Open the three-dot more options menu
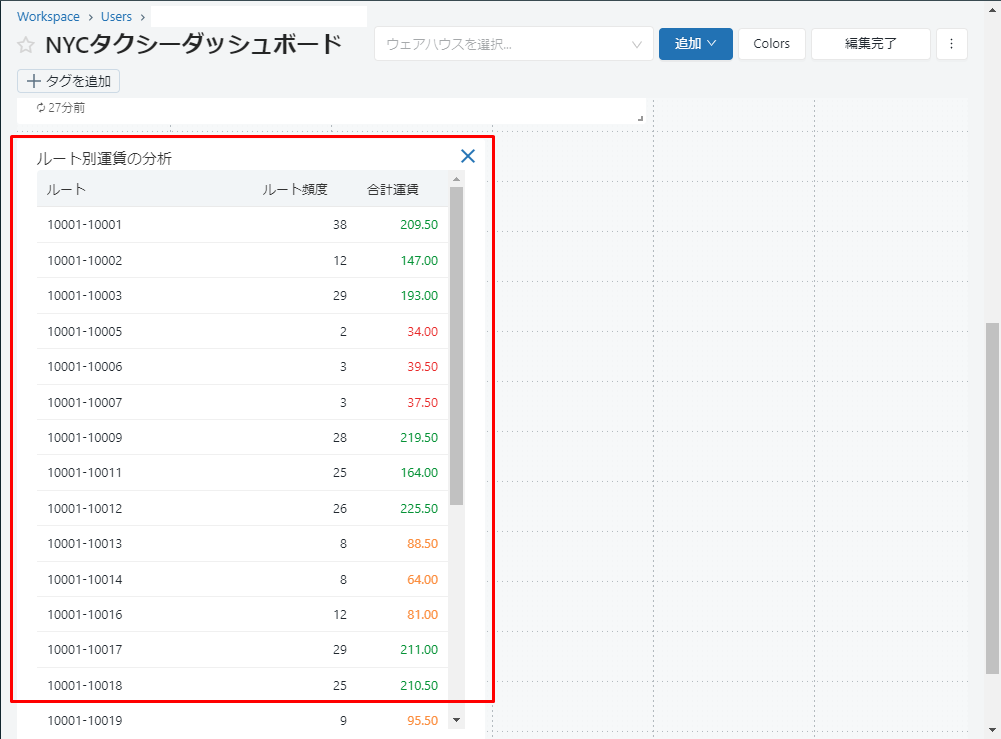Image resolution: width=1001 pixels, height=739 pixels. (951, 44)
